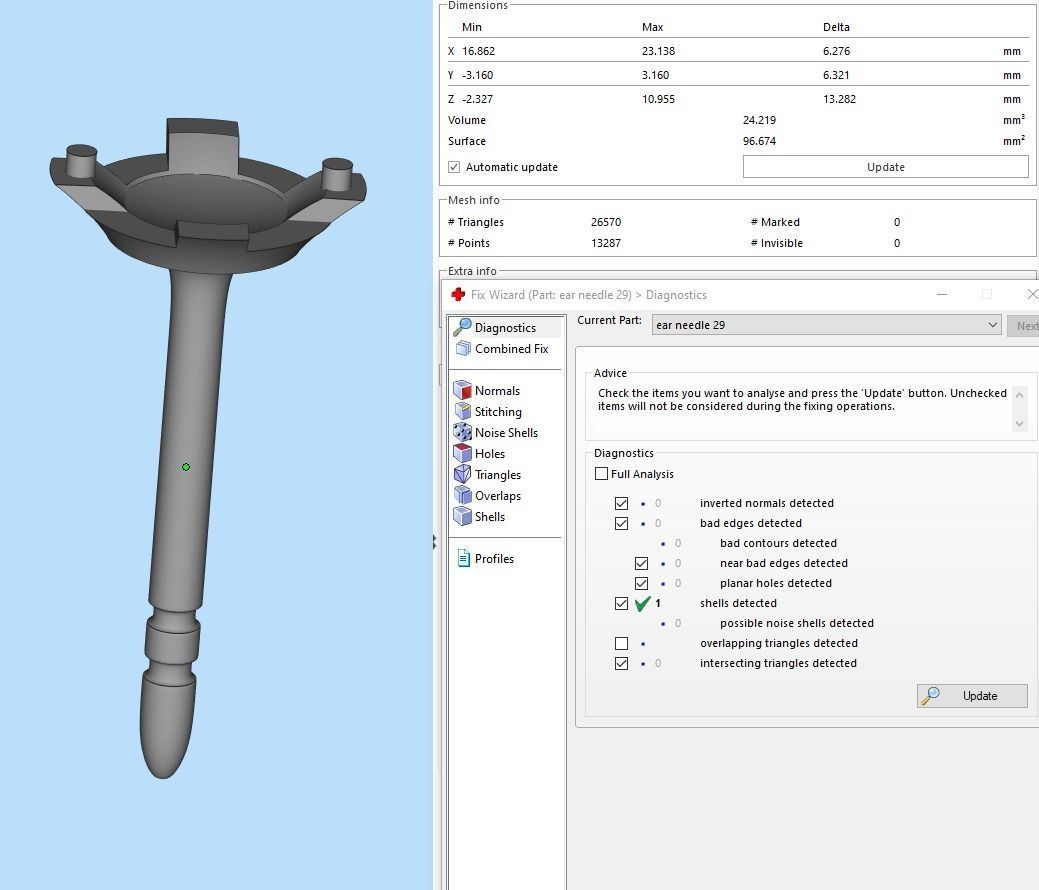Open the Profiles page label

coord(494,559)
